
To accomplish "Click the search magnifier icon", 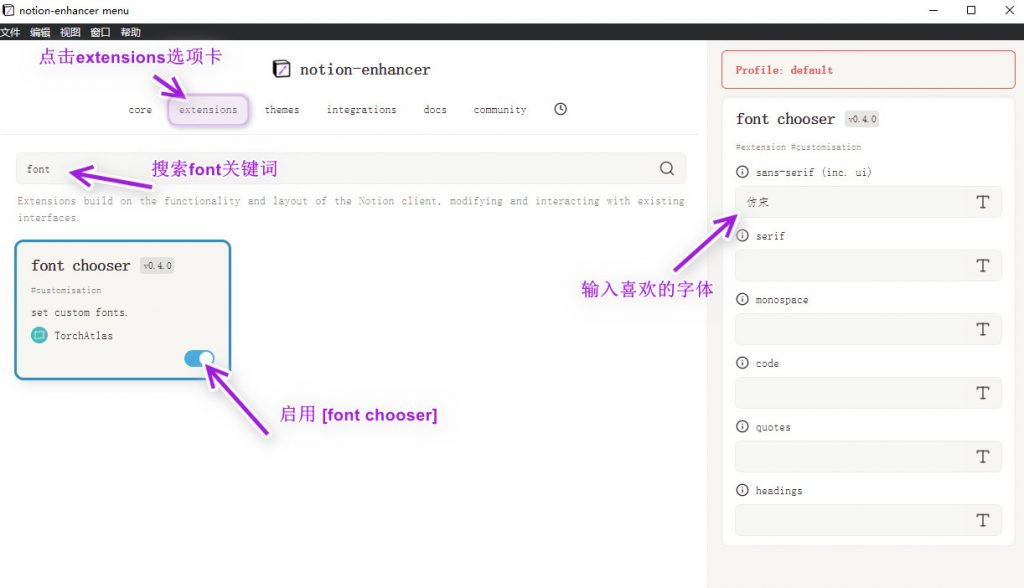I will (667, 168).
